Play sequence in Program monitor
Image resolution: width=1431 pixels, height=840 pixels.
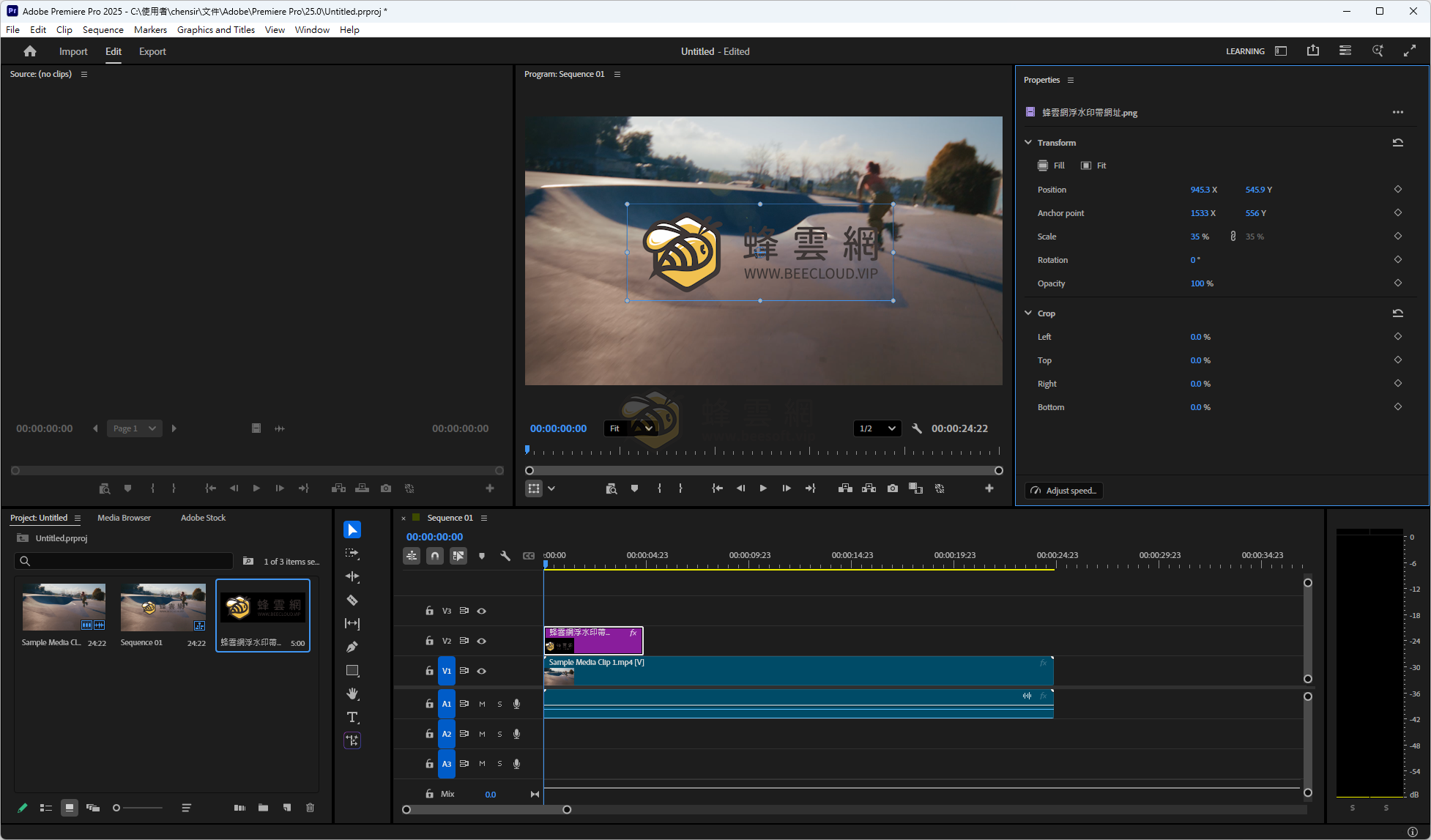[763, 488]
